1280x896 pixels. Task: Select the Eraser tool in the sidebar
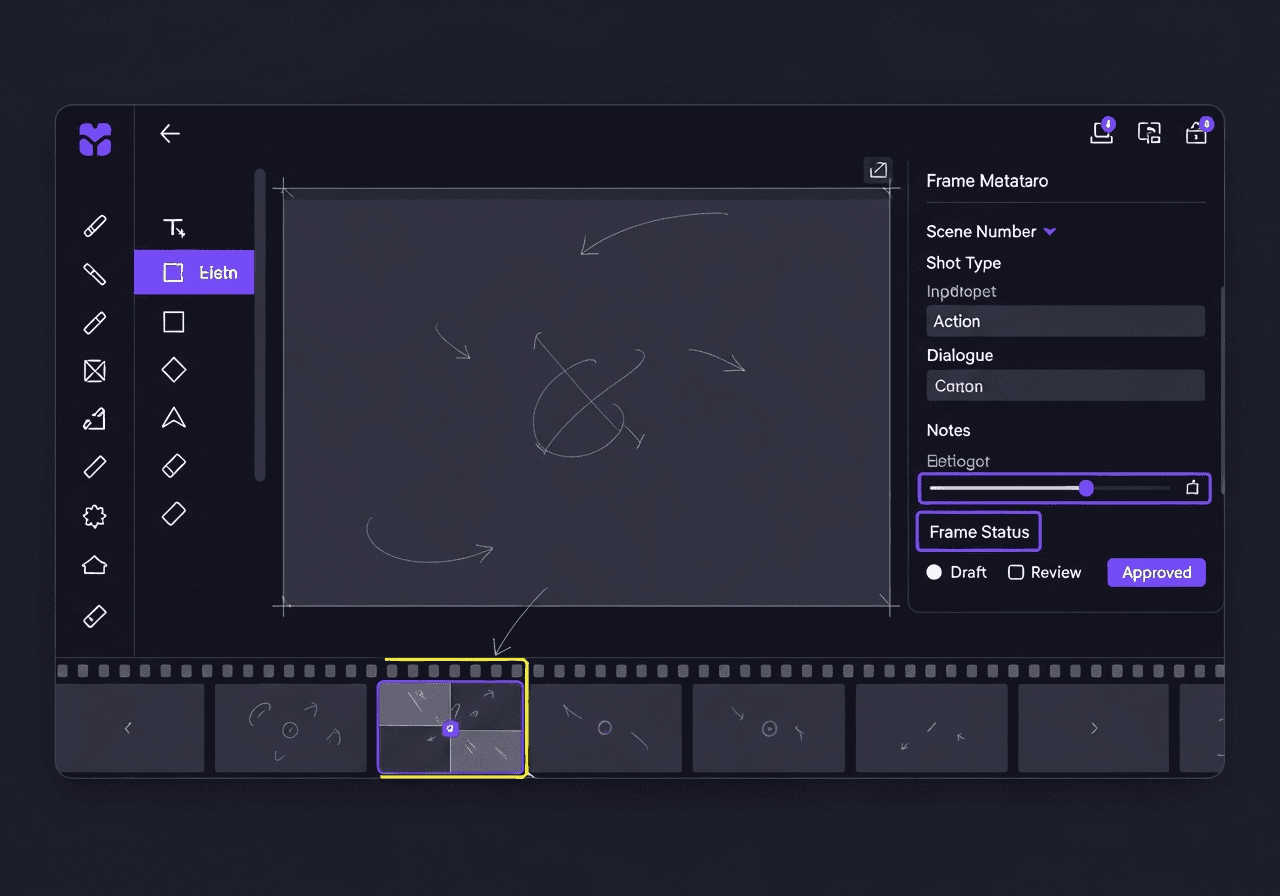(x=94, y=615)
